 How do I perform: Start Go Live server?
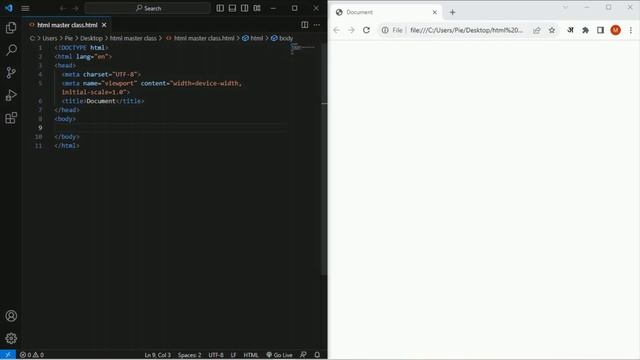tap(279, 355)
